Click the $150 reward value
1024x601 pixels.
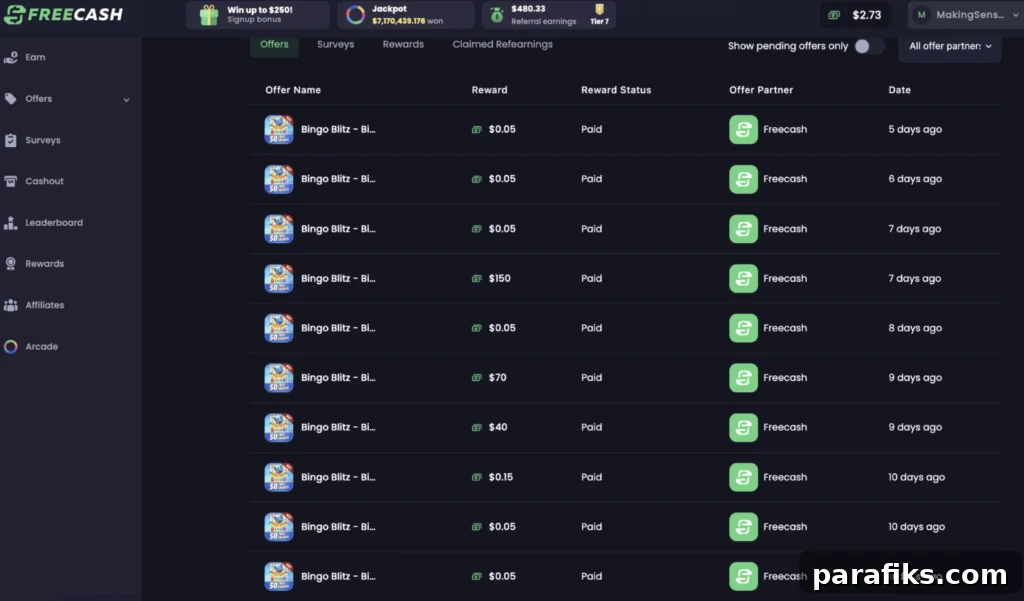point(500,278)
